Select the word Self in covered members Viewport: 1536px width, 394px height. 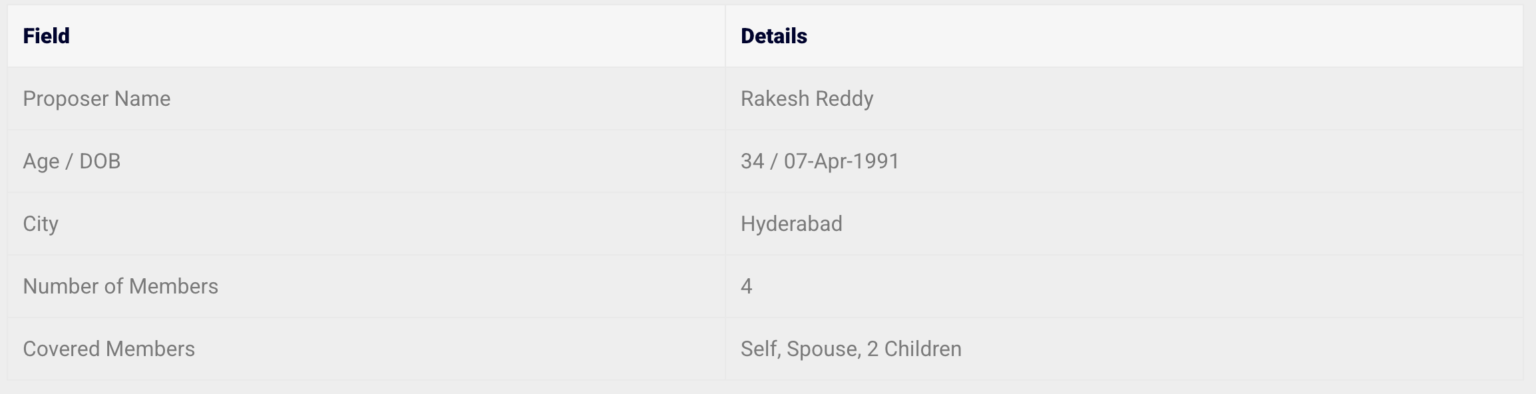pos(759,349)
